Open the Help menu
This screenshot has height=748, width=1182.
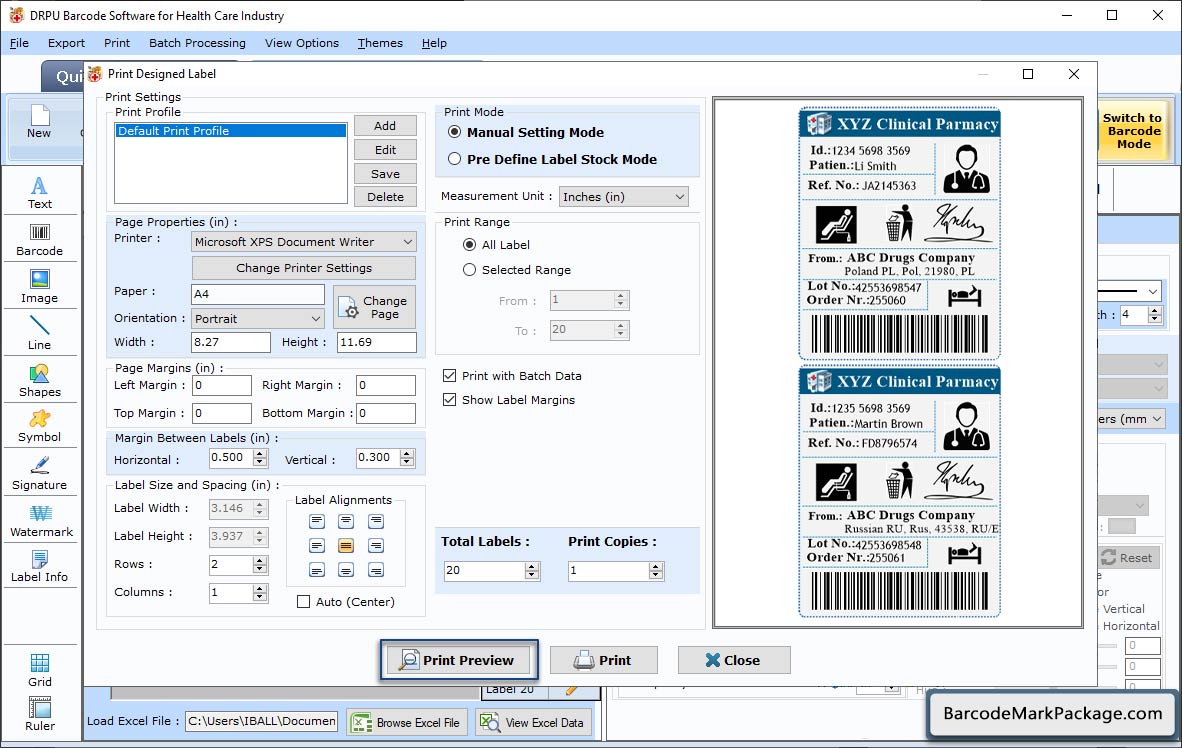[x=434, y=43]
